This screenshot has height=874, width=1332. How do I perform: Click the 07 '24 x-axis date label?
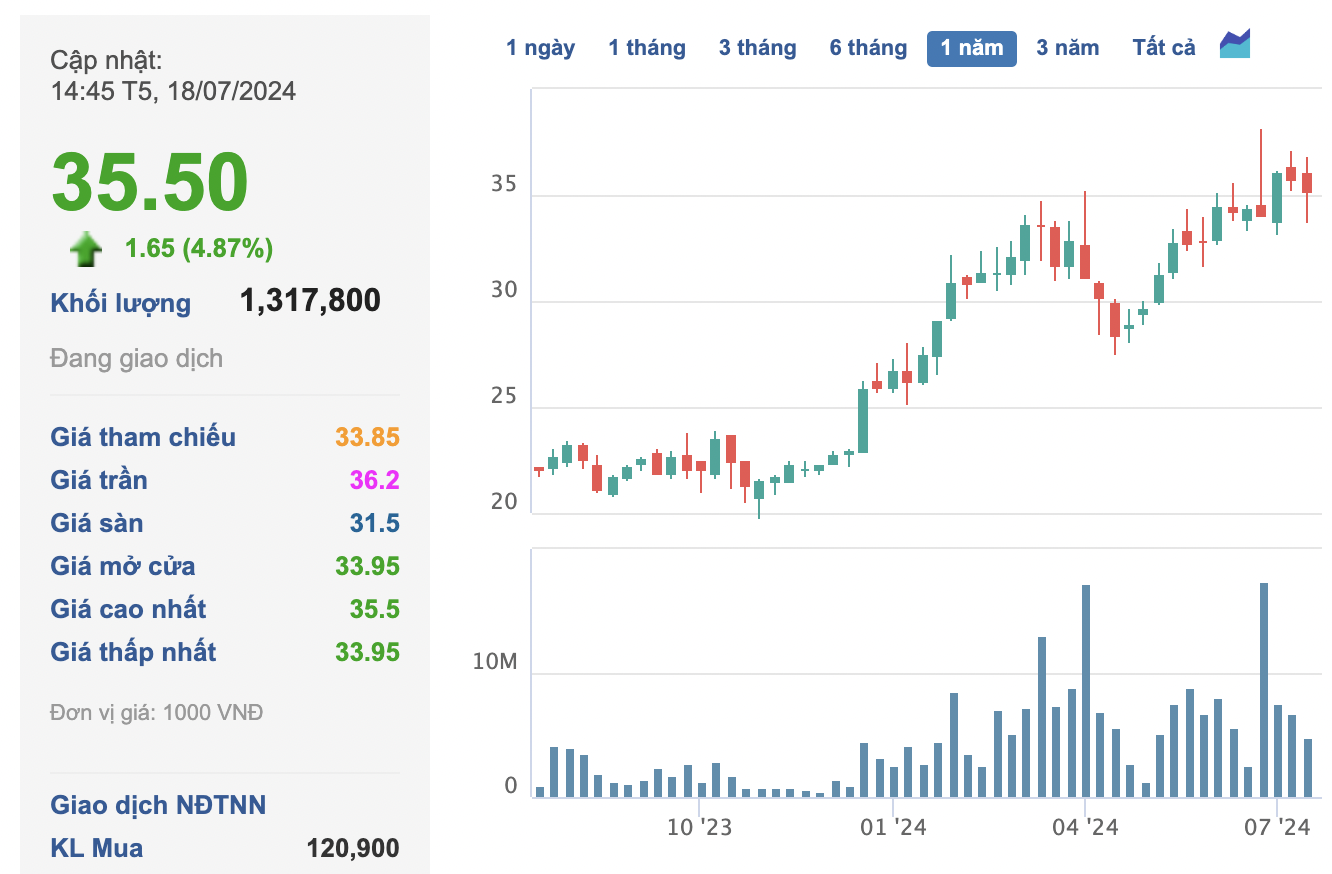coord(1277,828)
